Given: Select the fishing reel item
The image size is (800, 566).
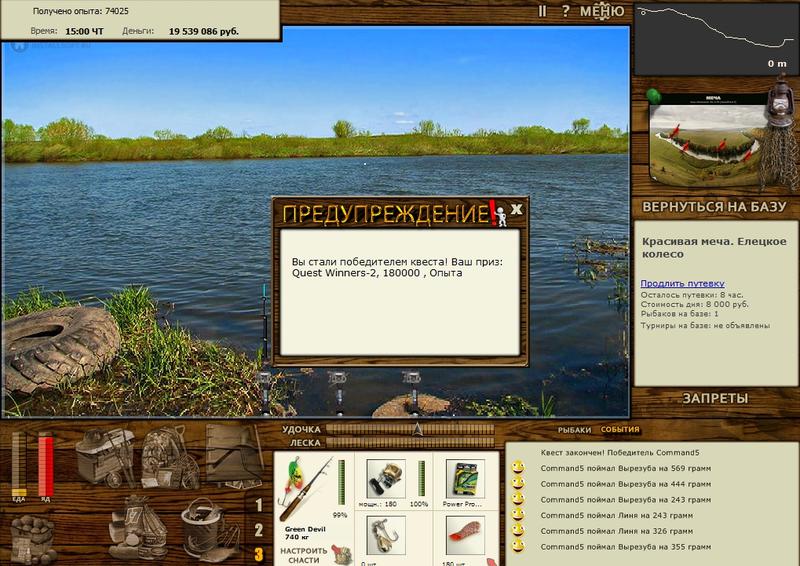Looking at the screenshot, I should (386, 479).
